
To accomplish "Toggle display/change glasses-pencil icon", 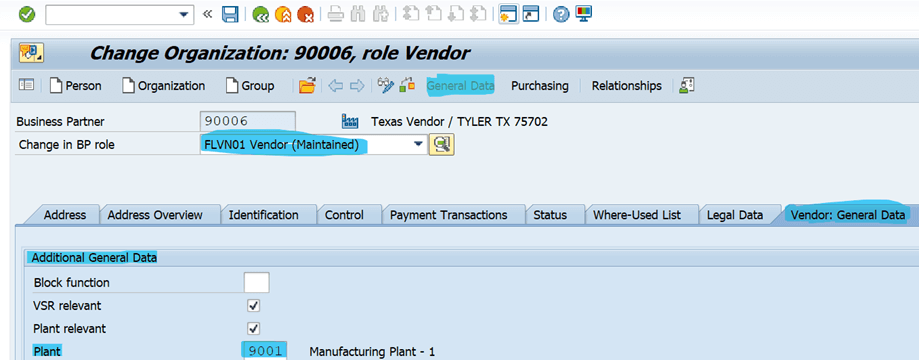I will click(386, 86).
